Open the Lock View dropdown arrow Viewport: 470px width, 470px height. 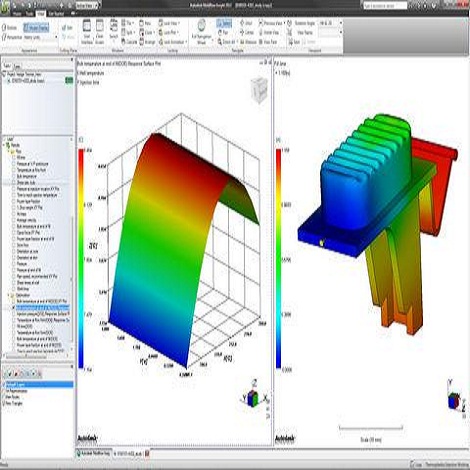[x=179, y=23]
